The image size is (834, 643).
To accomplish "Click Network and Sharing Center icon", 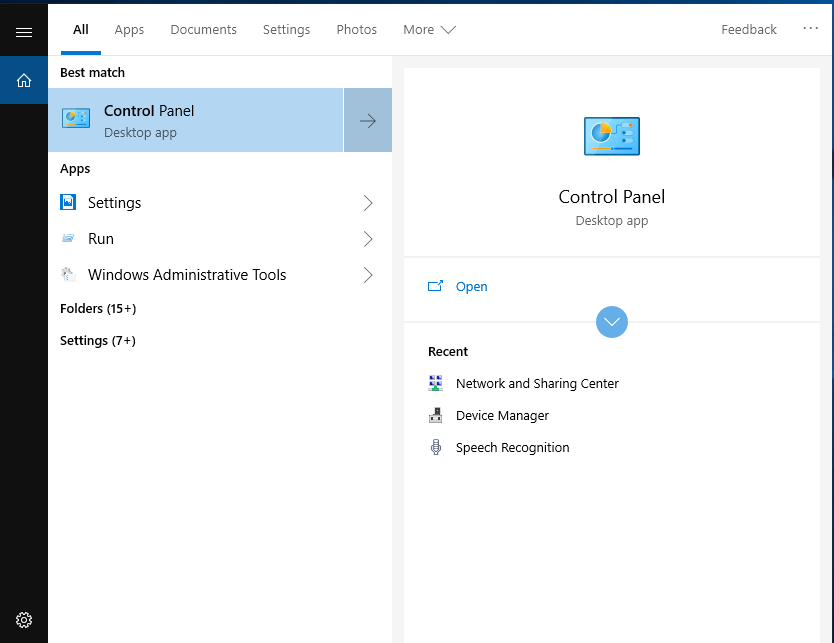I will (x=436, y=383).
